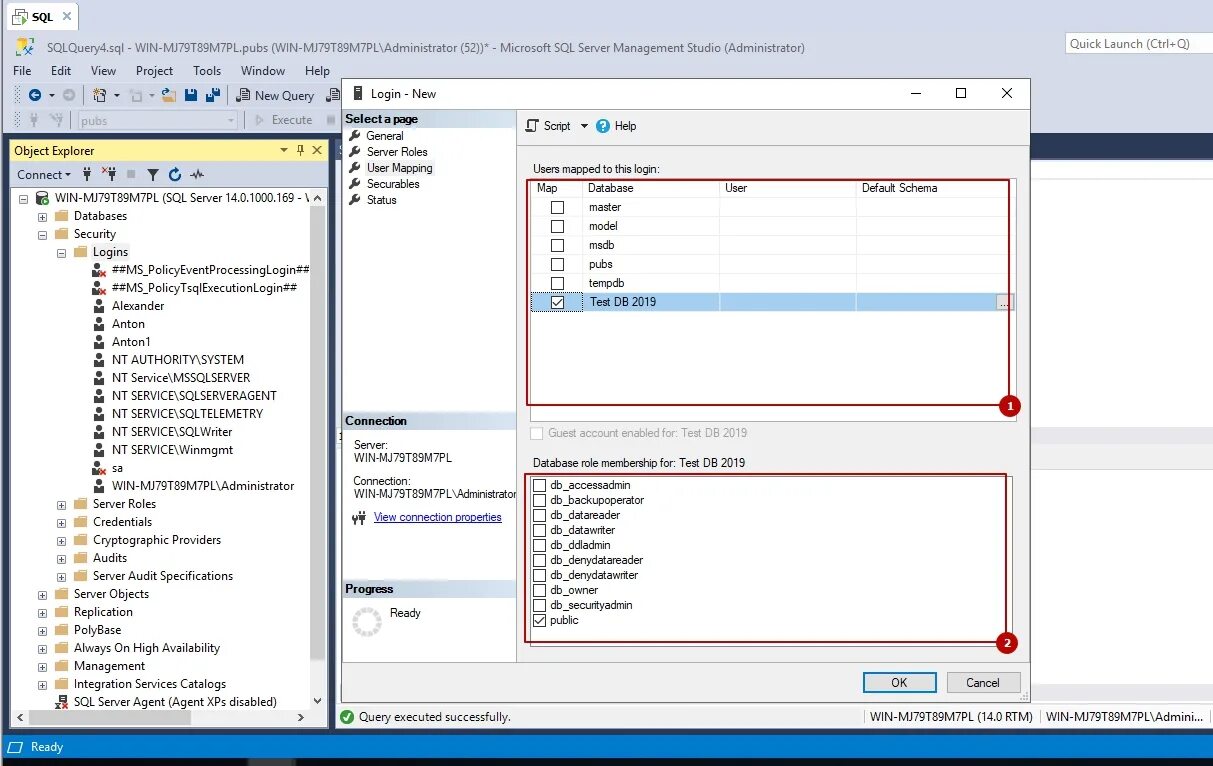Click the Navigate Backward arrow icon
This screenshot has height=766, width=1213.
pyautogui.click(x=35, y=95)
